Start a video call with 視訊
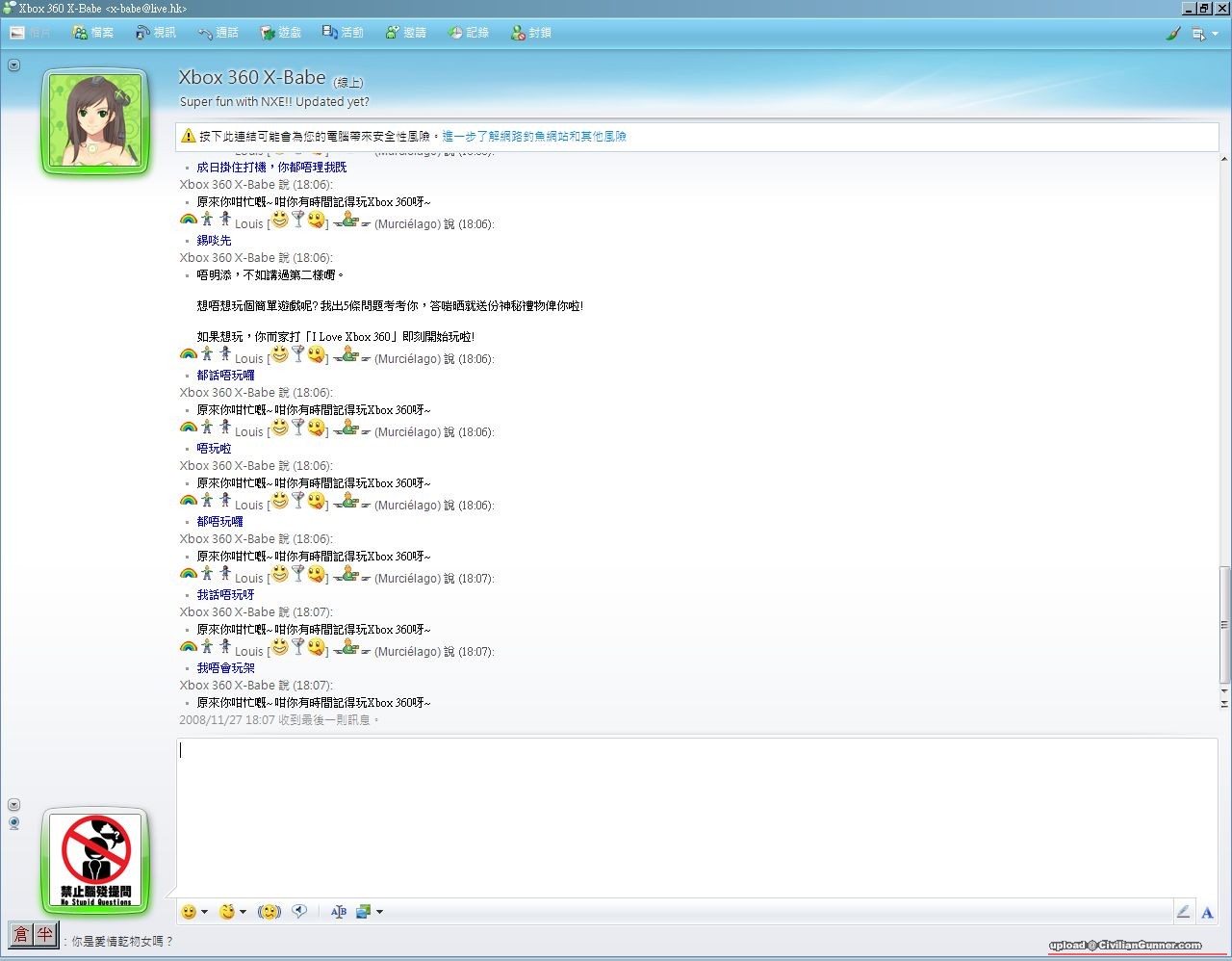 click(156, 33)
